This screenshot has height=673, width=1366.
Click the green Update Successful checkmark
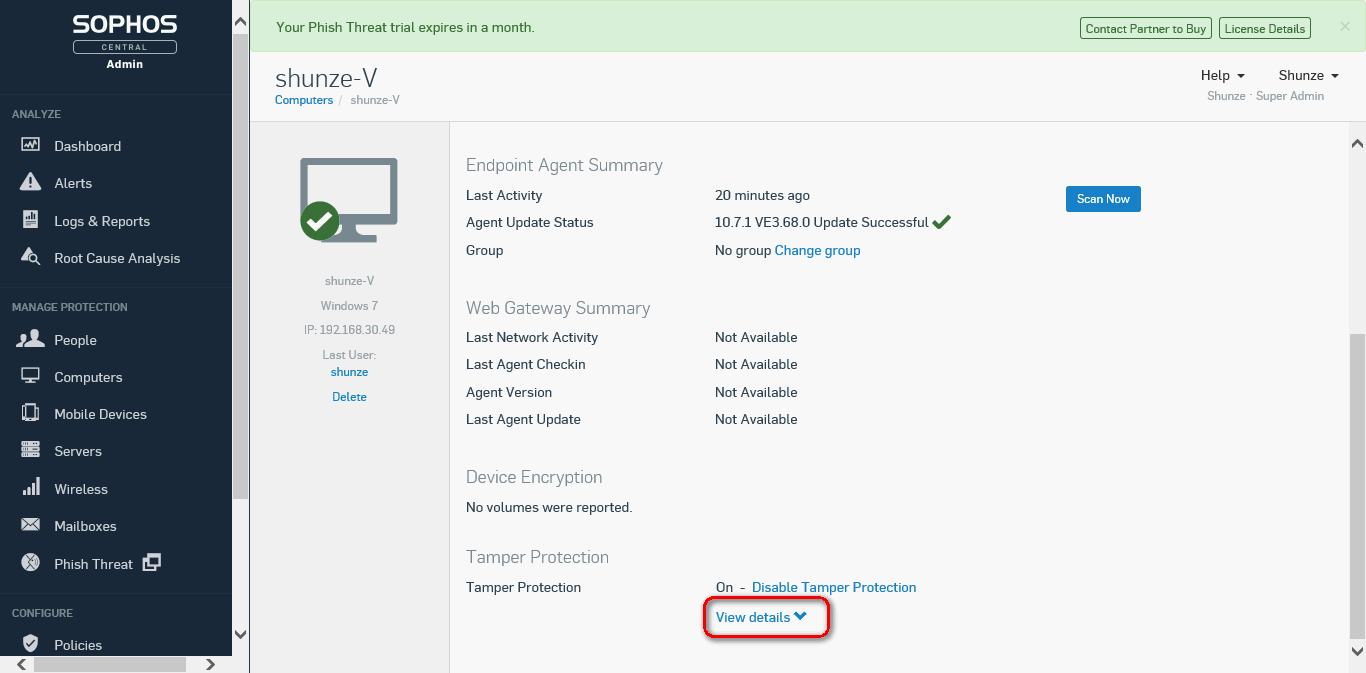click(x=941, y=222)
